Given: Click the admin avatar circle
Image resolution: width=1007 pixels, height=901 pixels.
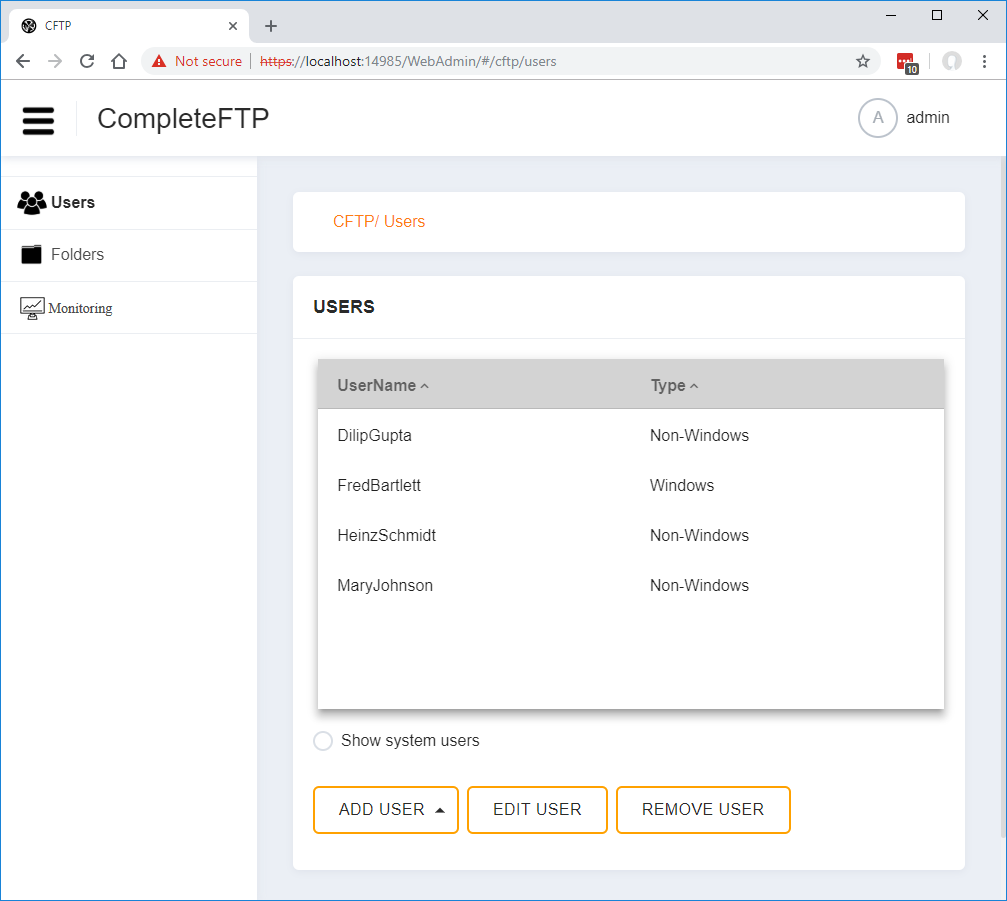Looking at the screenshot, I should tap(878, 117).
